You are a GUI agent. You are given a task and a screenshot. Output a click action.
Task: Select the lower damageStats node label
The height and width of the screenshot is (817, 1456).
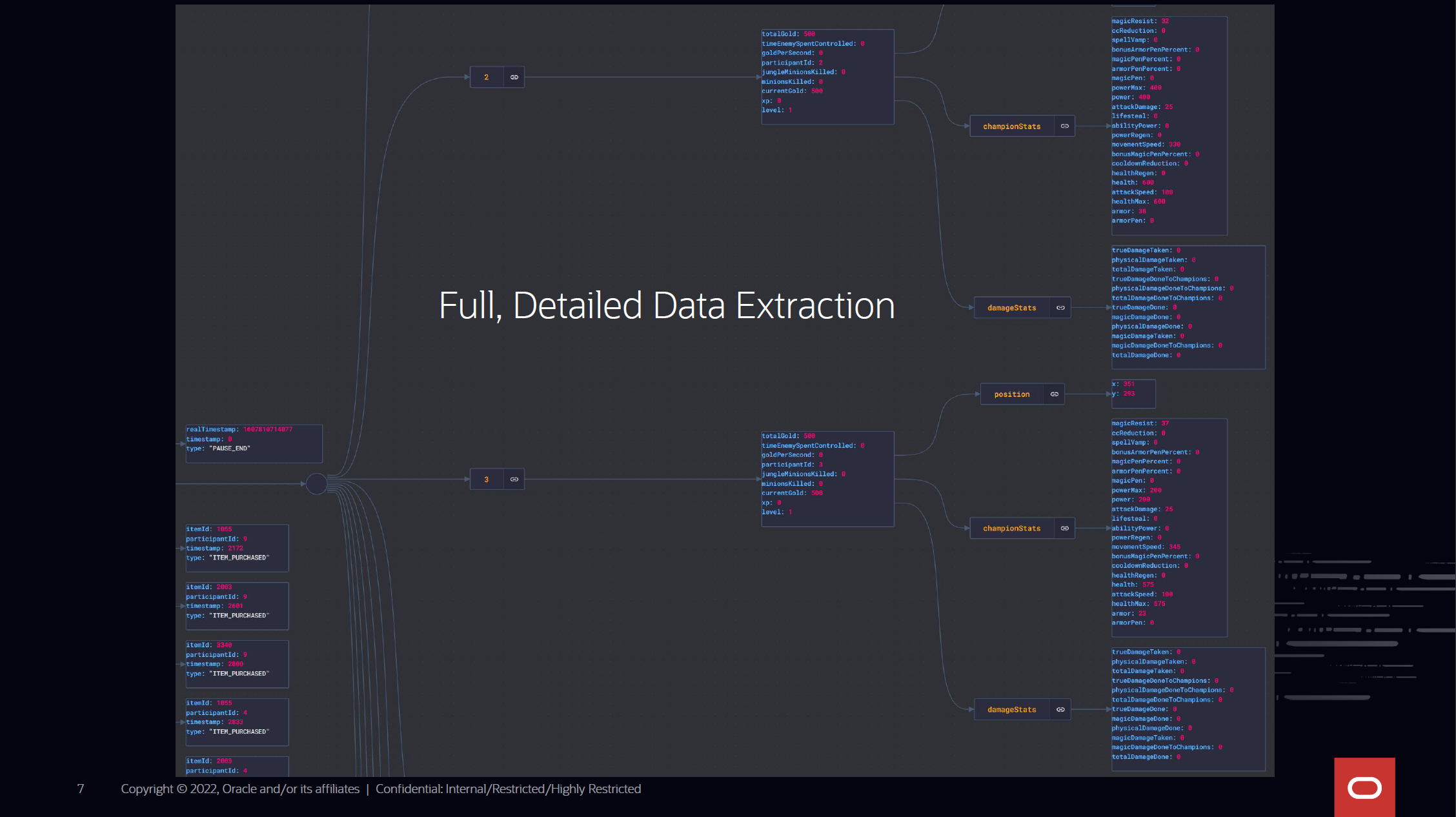1011,710
